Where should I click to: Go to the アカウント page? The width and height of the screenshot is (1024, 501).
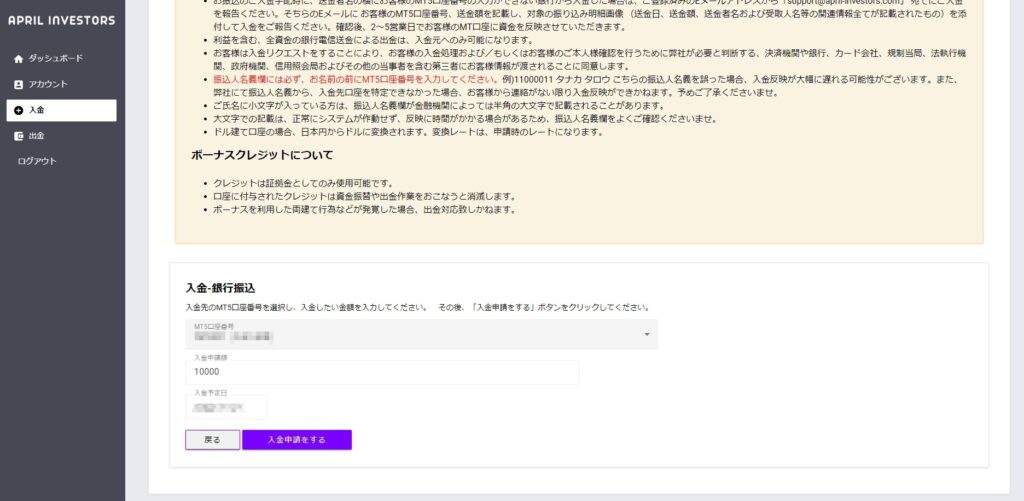click(48, 85)
